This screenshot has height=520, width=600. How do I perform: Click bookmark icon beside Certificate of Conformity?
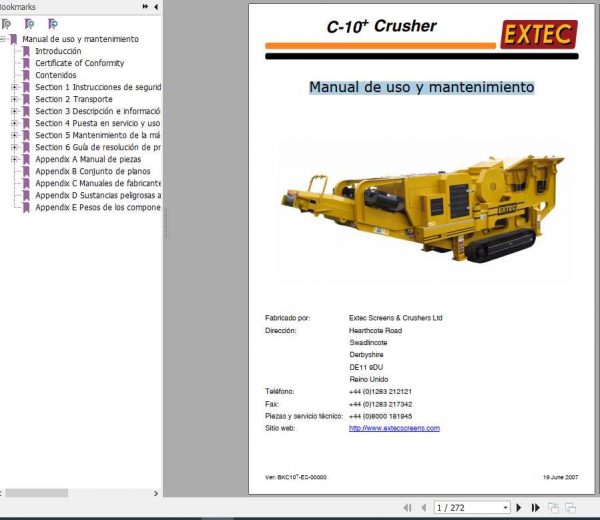(26, 63)
